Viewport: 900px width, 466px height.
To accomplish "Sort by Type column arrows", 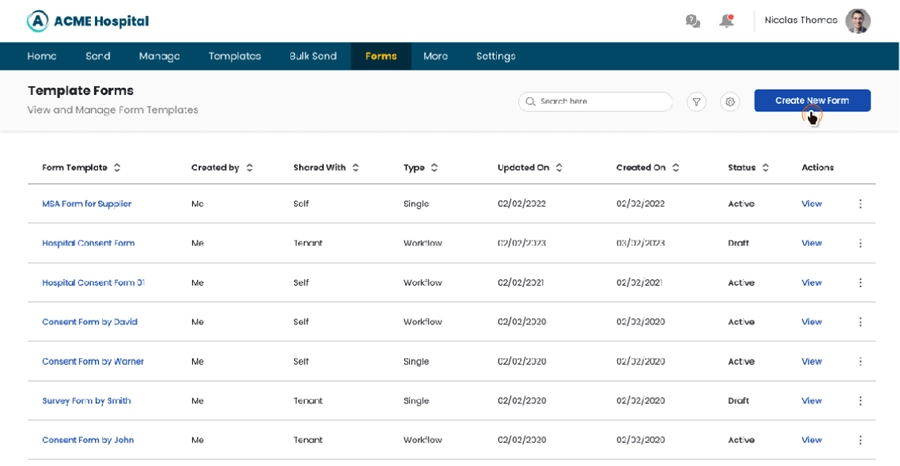I will (435, 168).
